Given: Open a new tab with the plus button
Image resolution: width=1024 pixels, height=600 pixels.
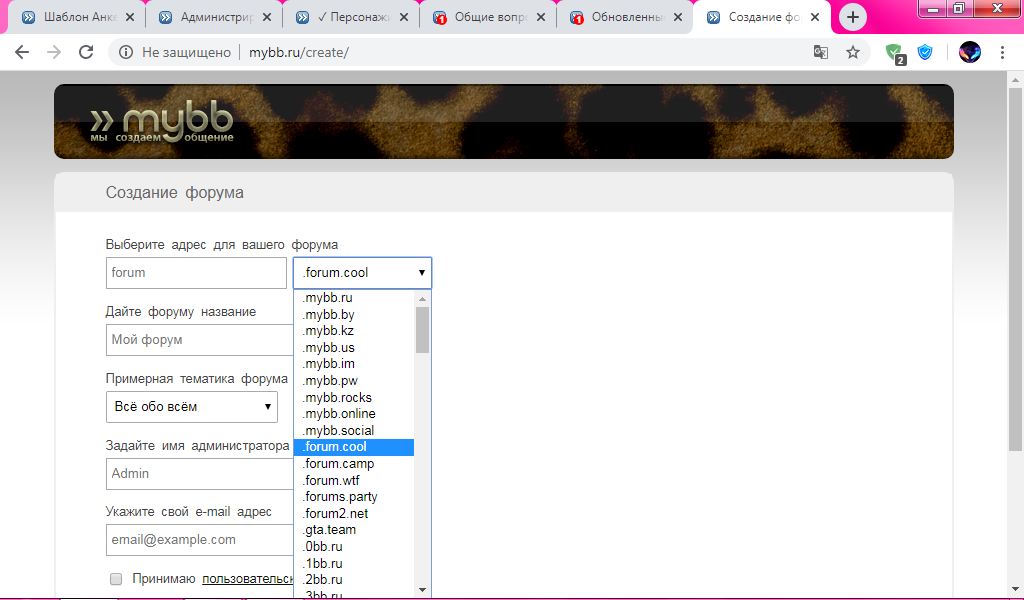Looking at the screenshot, I should coord(852,18).
